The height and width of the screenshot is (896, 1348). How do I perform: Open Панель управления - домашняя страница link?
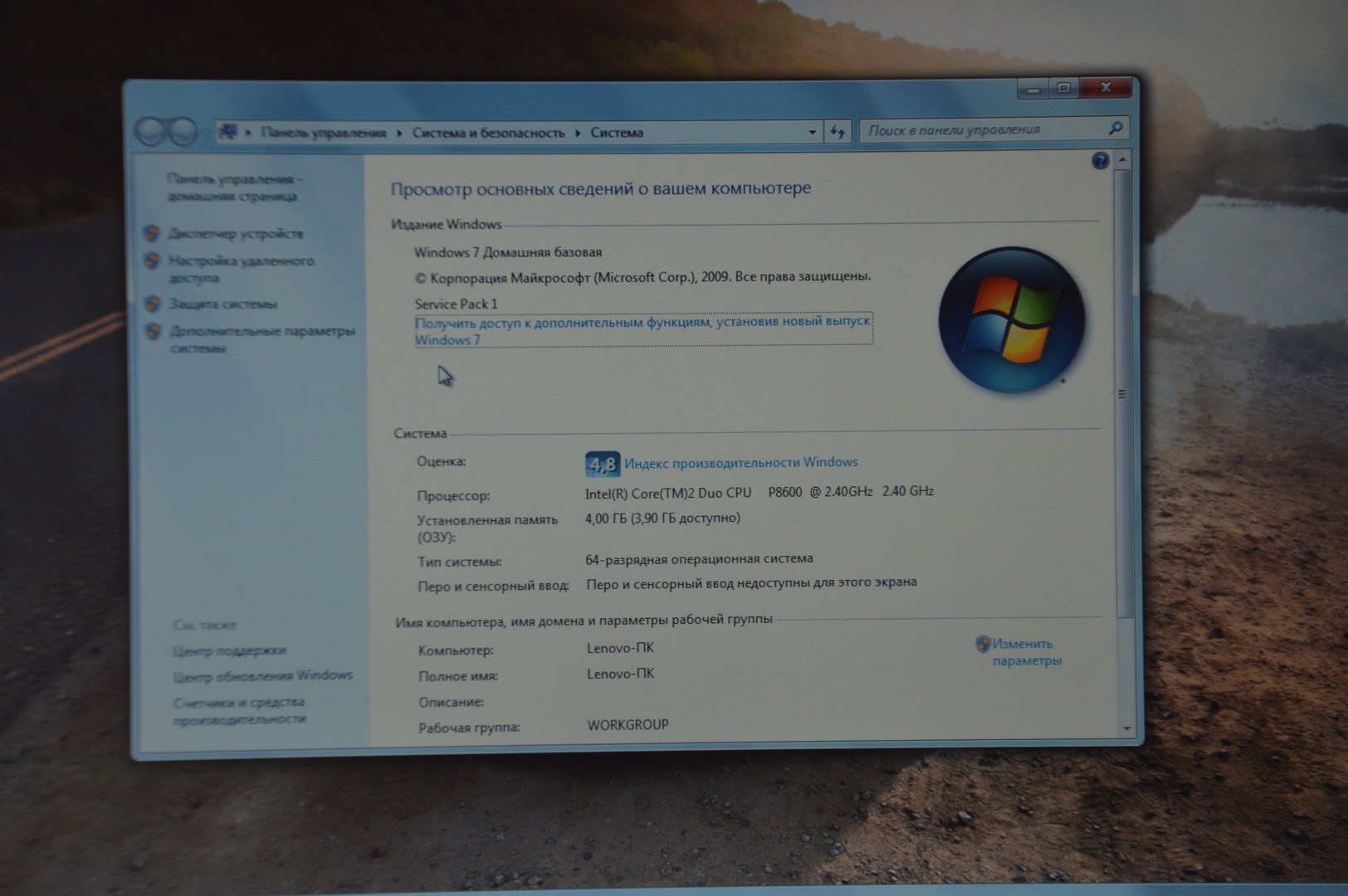click(x=233, y=187)
